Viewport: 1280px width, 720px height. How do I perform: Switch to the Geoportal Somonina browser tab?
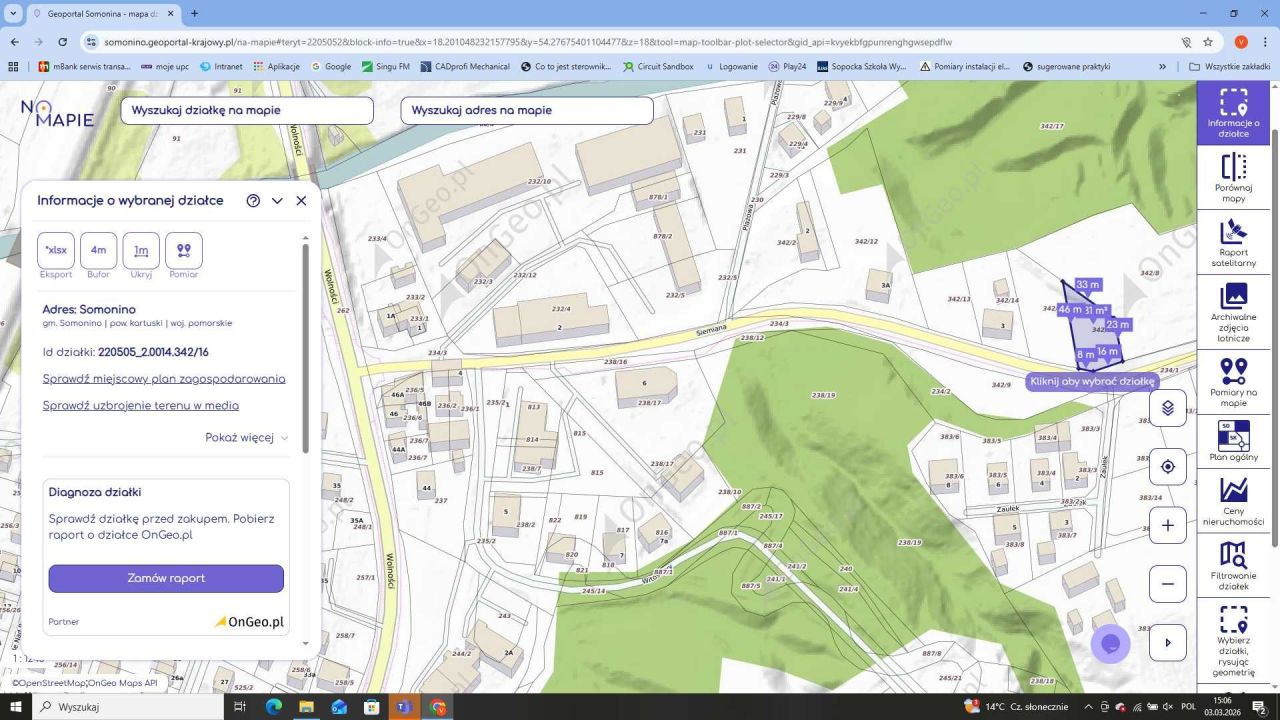[100, 14]
